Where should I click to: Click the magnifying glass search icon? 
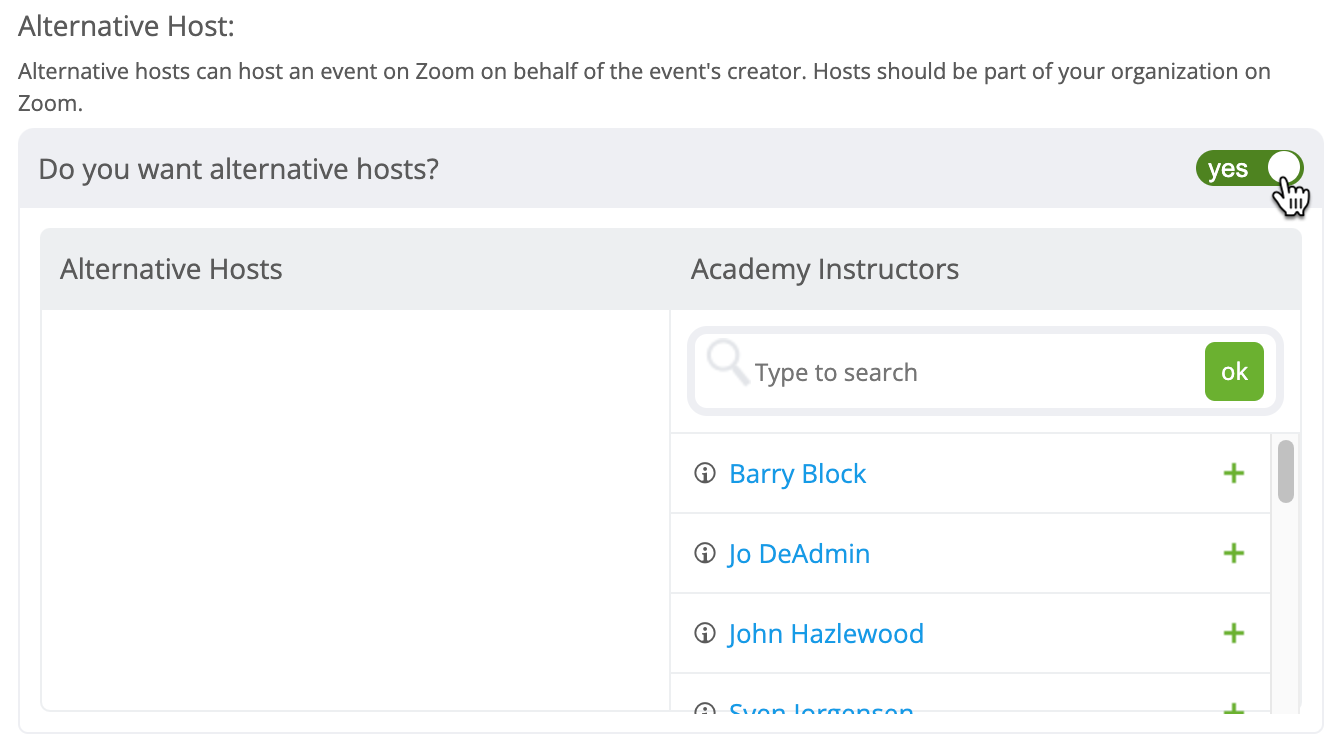click(728, 363)
